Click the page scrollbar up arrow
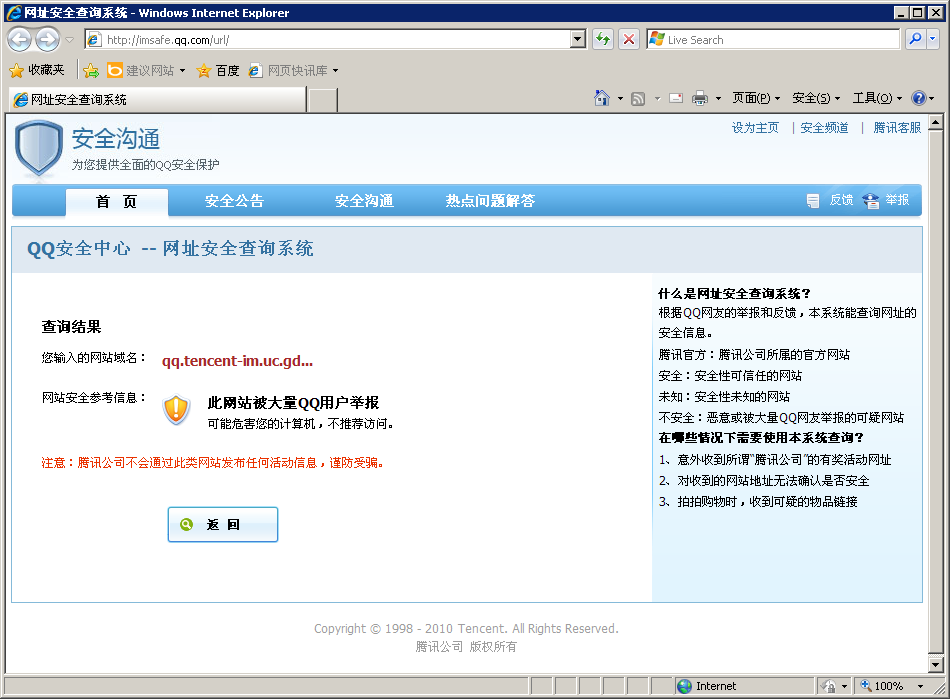Viewport: 950px width, 699px height. [x=935, y=122]
